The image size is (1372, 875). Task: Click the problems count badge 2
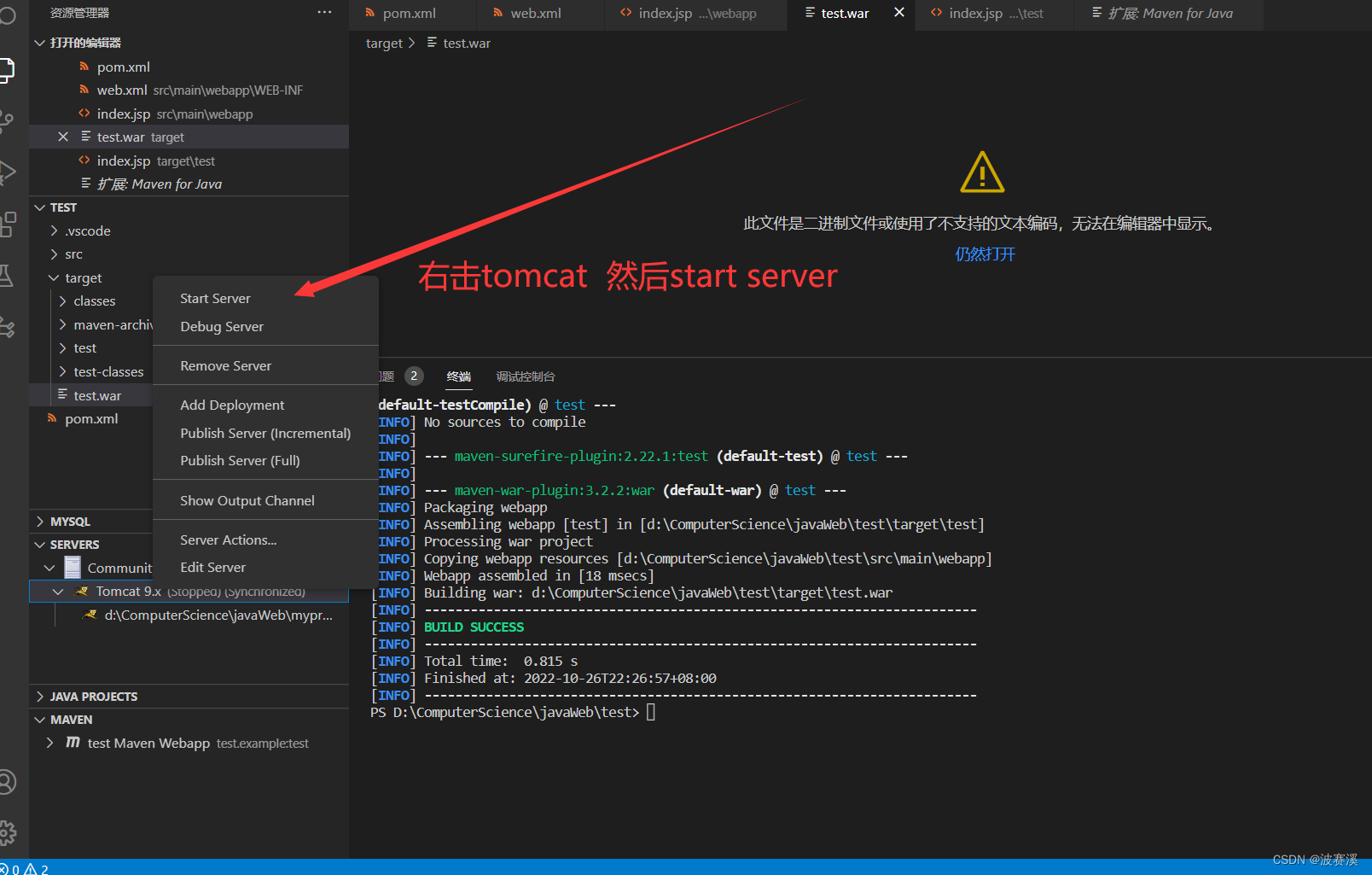[414, 376]
